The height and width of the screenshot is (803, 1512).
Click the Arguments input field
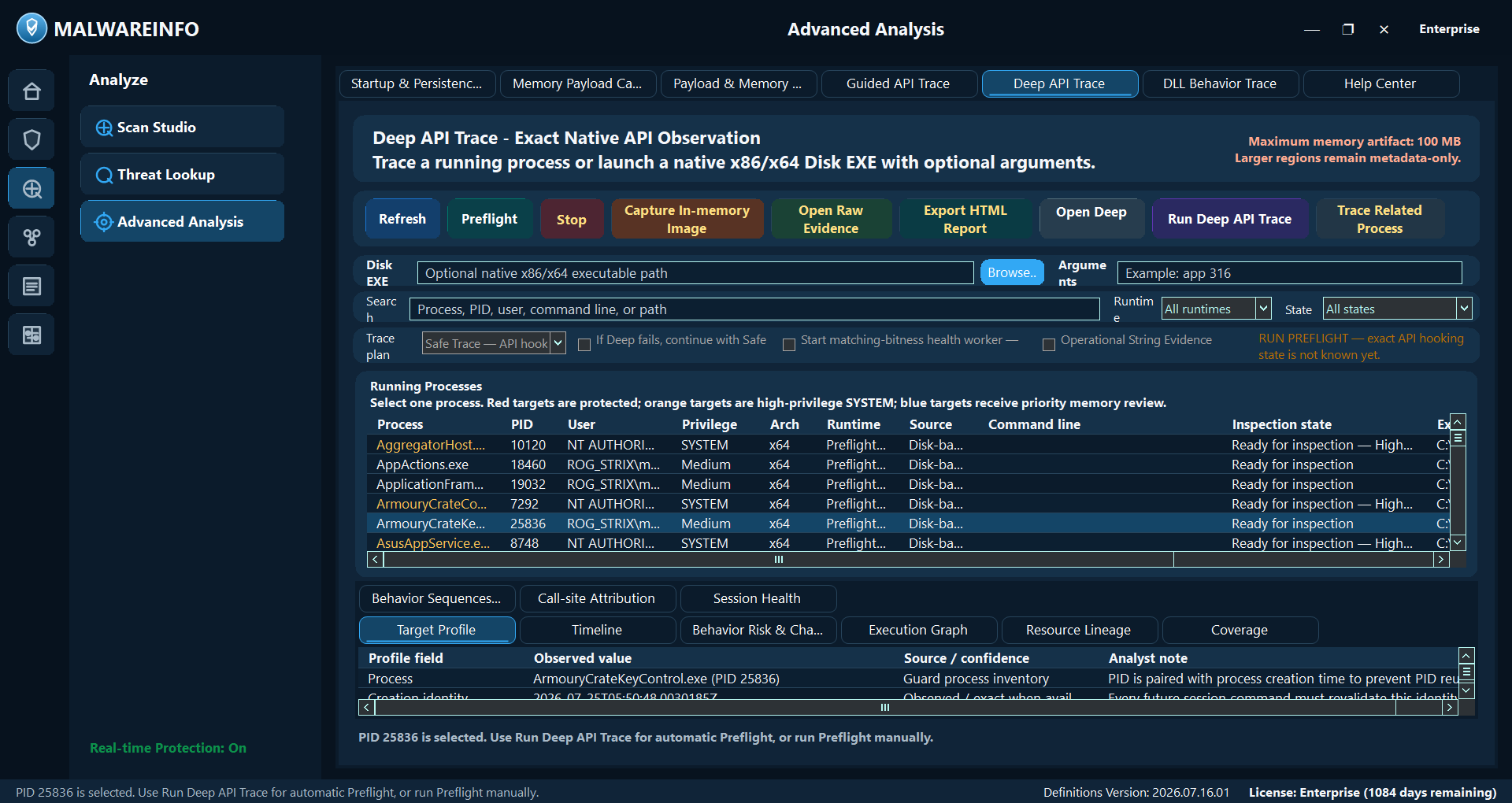click(x=1290, y=273)
